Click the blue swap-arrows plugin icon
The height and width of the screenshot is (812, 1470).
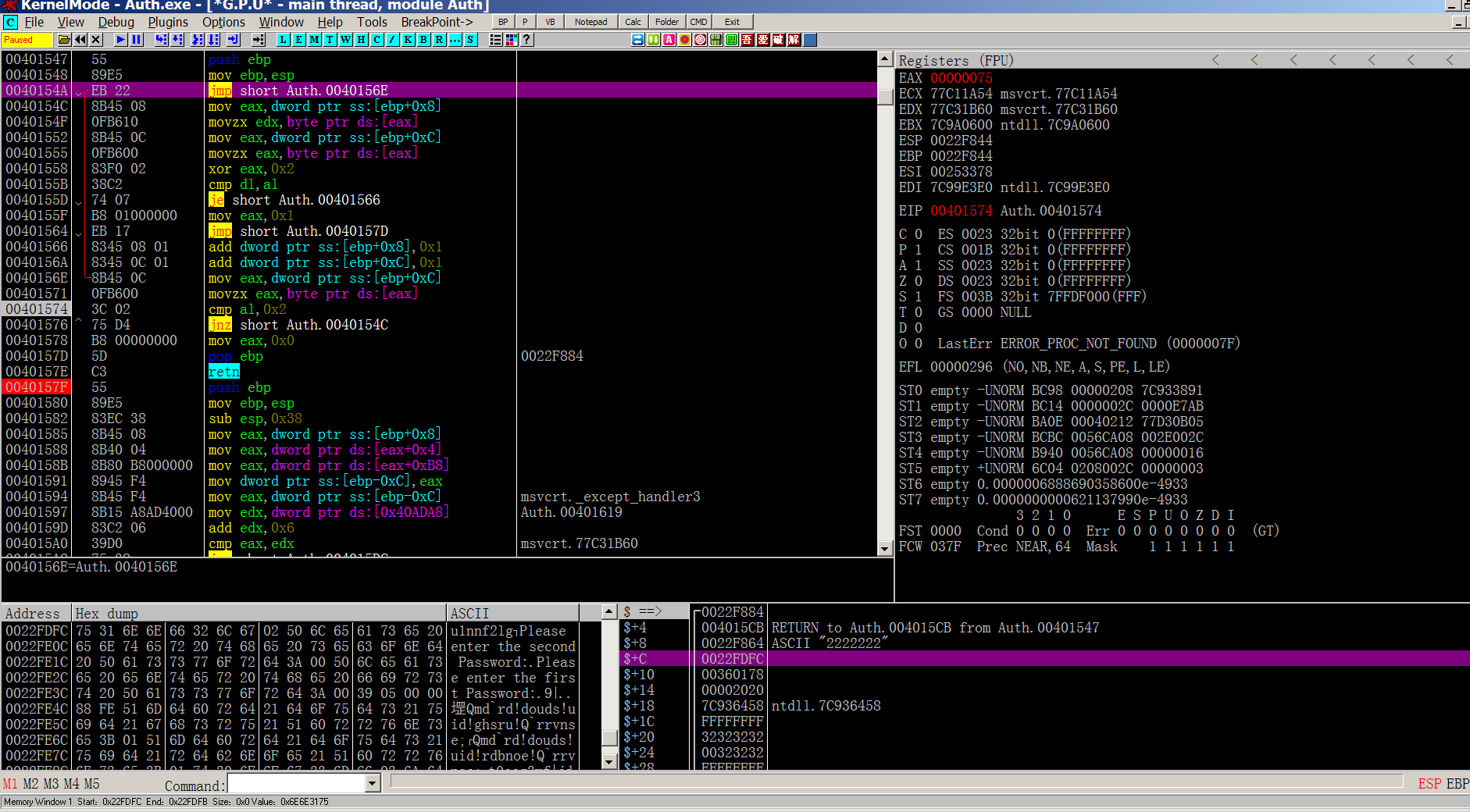(x=637, y=40)
